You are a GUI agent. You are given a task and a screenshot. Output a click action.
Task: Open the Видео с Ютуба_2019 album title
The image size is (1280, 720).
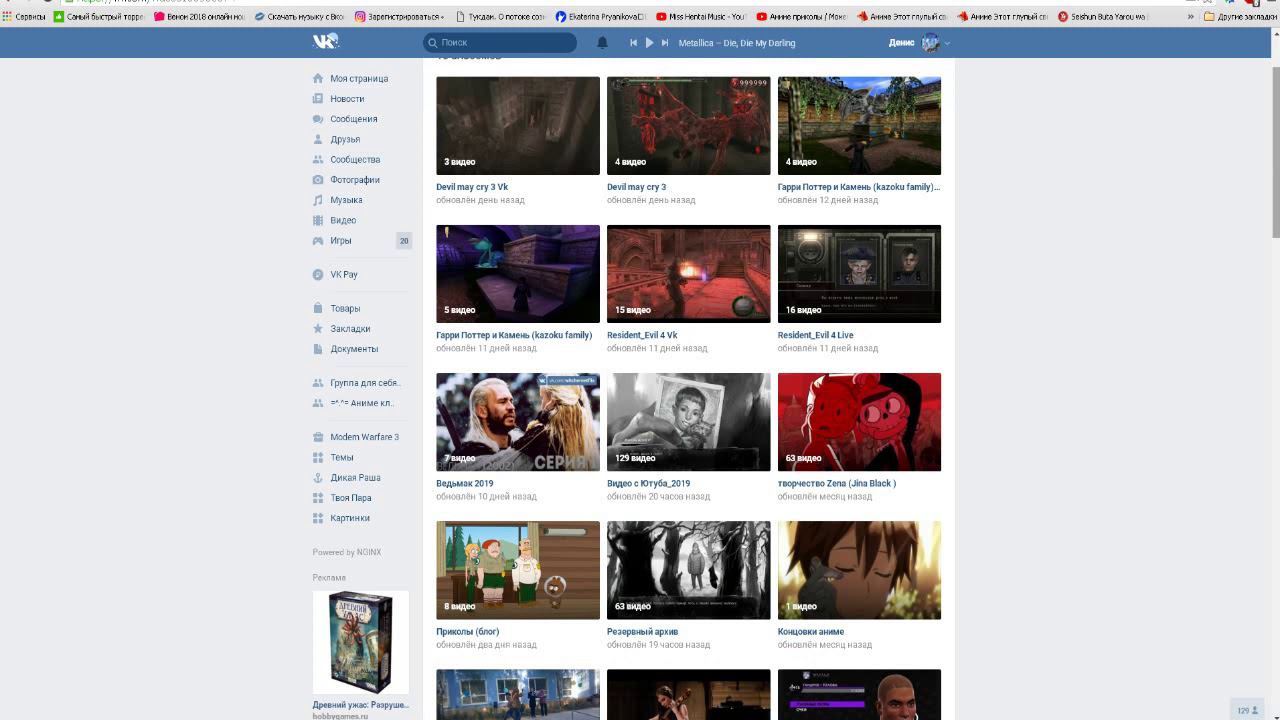pos(649,483)
